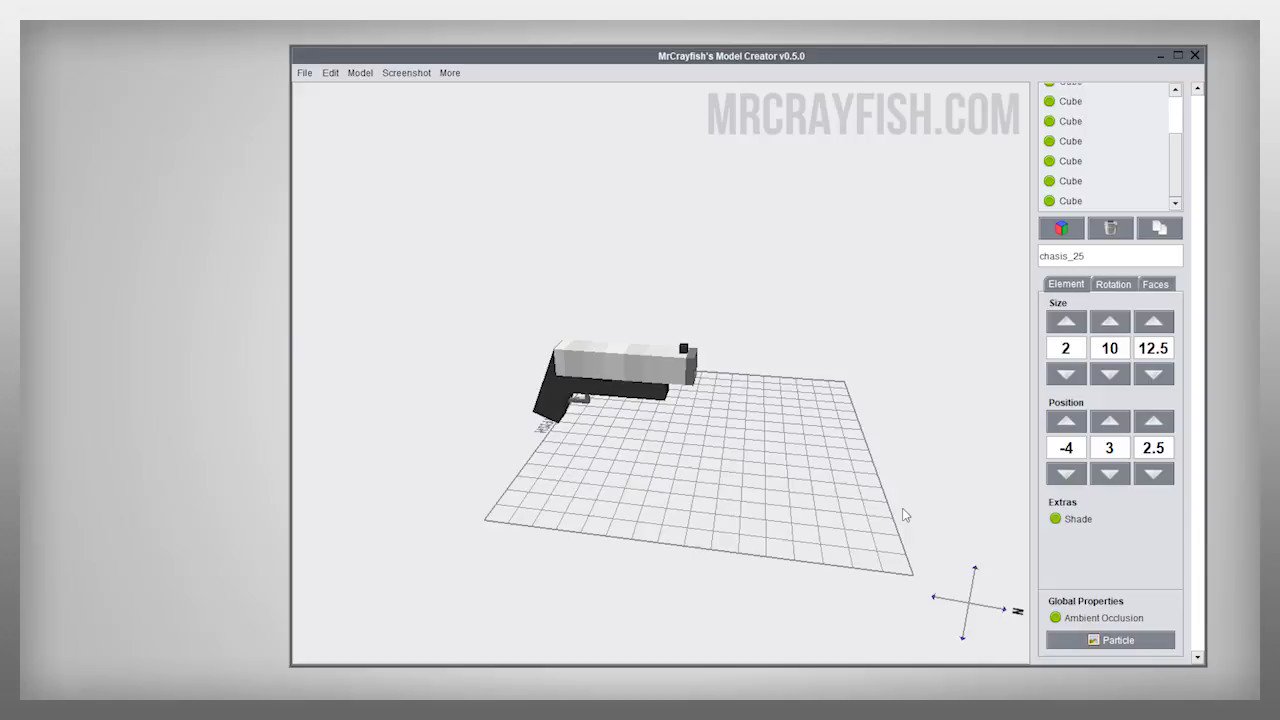Image resolution: width=1280 pixels, height=720 pixels.
Task: Edit the chasis_25 element name field
Action: point(1110,255)
